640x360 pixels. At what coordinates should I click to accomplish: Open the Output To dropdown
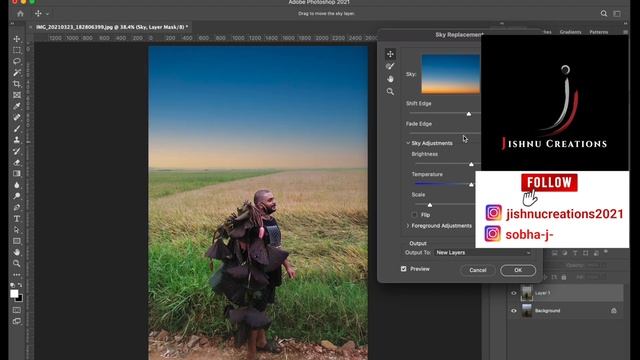(483, 253)
